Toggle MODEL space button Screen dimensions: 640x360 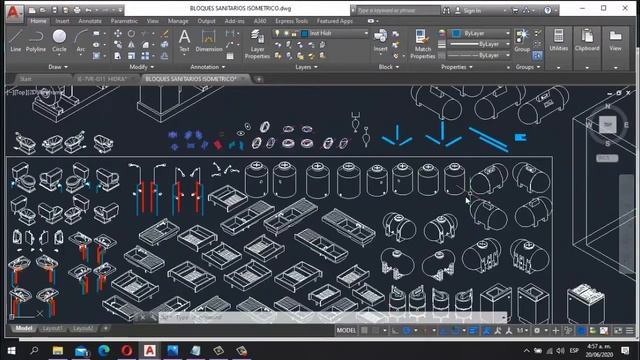point(346,330)
